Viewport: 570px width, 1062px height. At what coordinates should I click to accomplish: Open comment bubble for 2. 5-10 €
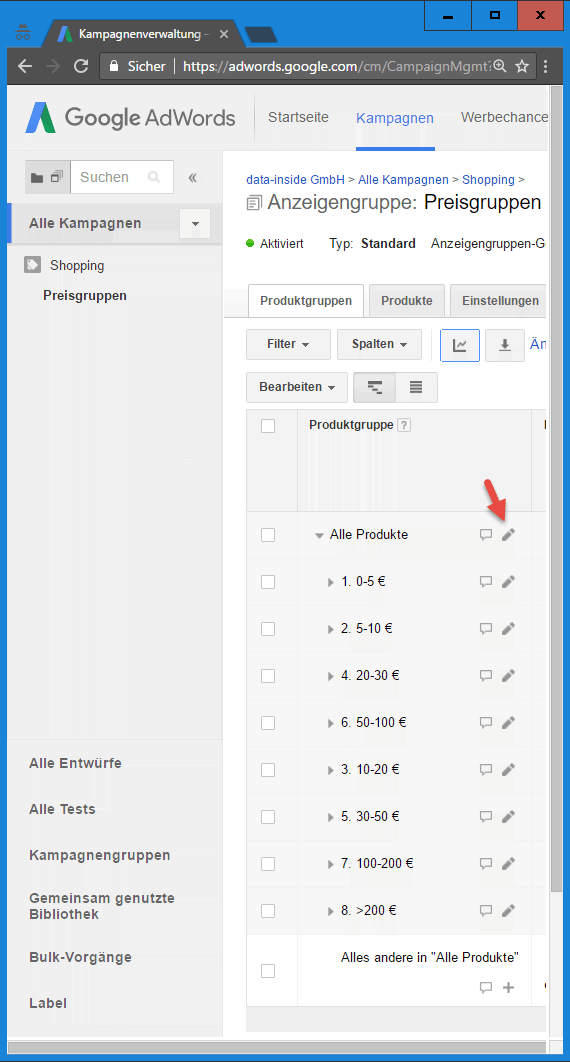485,629
